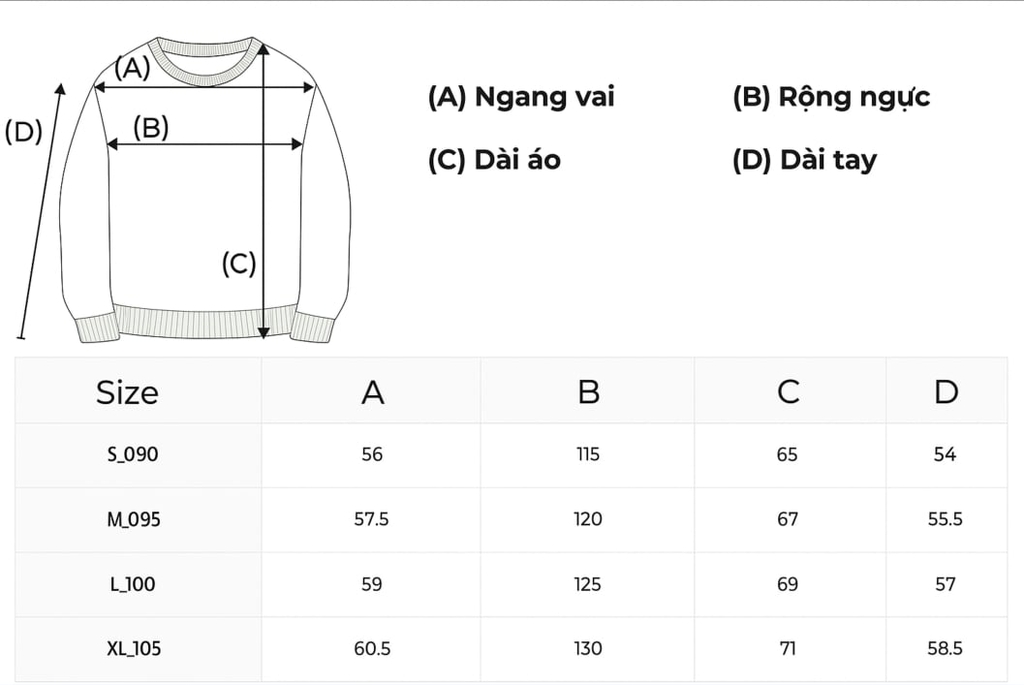1024x685 pixels.
Task: Click the "(D) Dài tay" legend text
Action: 804,160
